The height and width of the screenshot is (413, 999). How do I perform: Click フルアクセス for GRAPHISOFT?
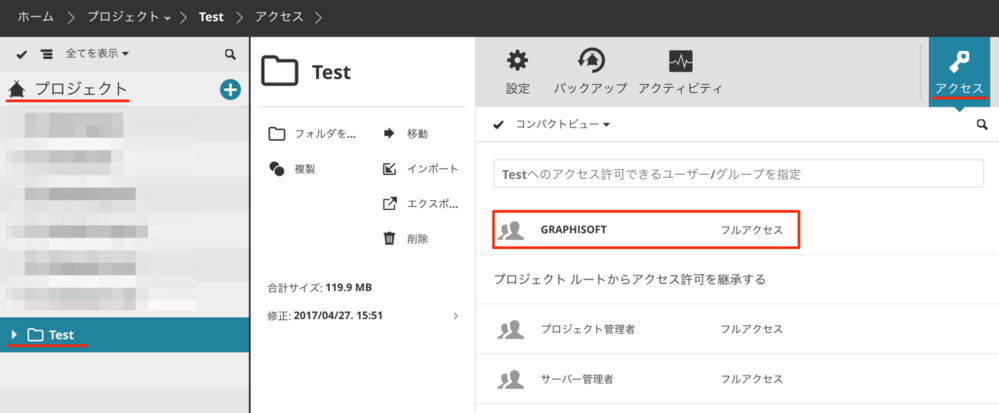coord(752,230)
